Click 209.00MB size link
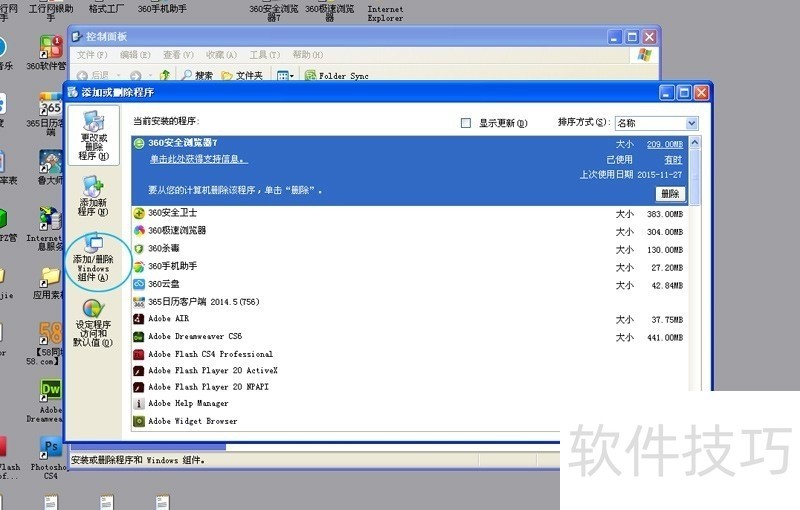Image resolution: width=800 pixels, height=510 pixels. click(665, 144)
